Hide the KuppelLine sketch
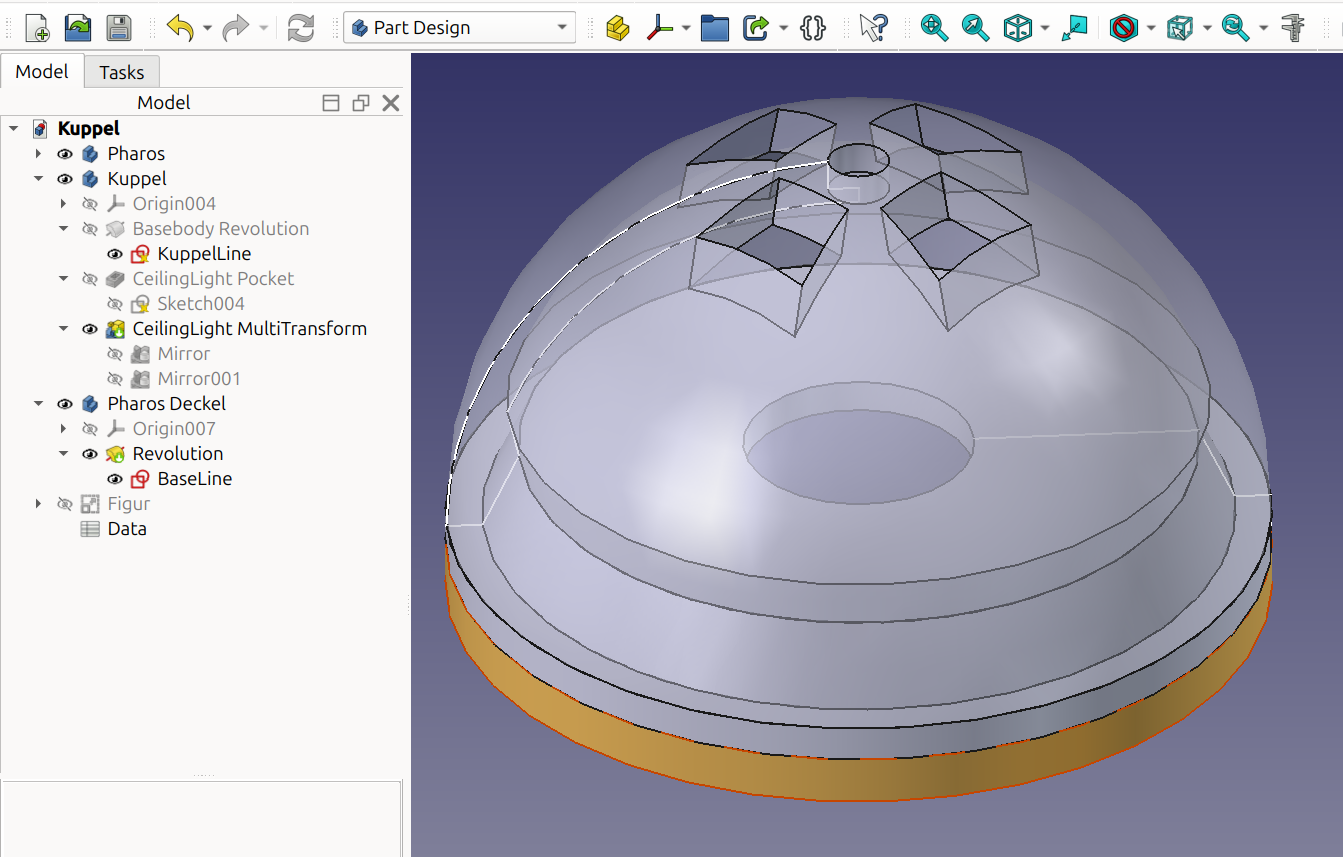Image resolution: width=1343 pixels, height=857 pixels. [115, 254]
